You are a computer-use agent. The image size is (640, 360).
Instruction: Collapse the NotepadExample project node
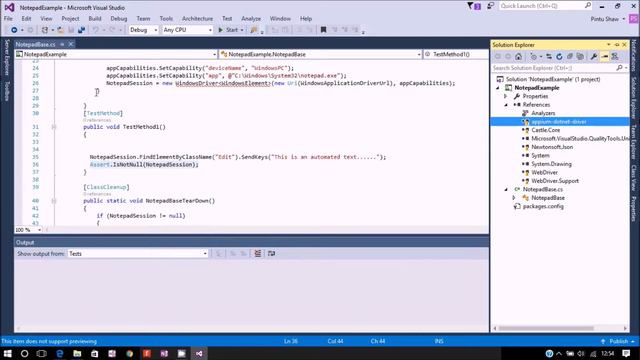(x=498, y=88)
